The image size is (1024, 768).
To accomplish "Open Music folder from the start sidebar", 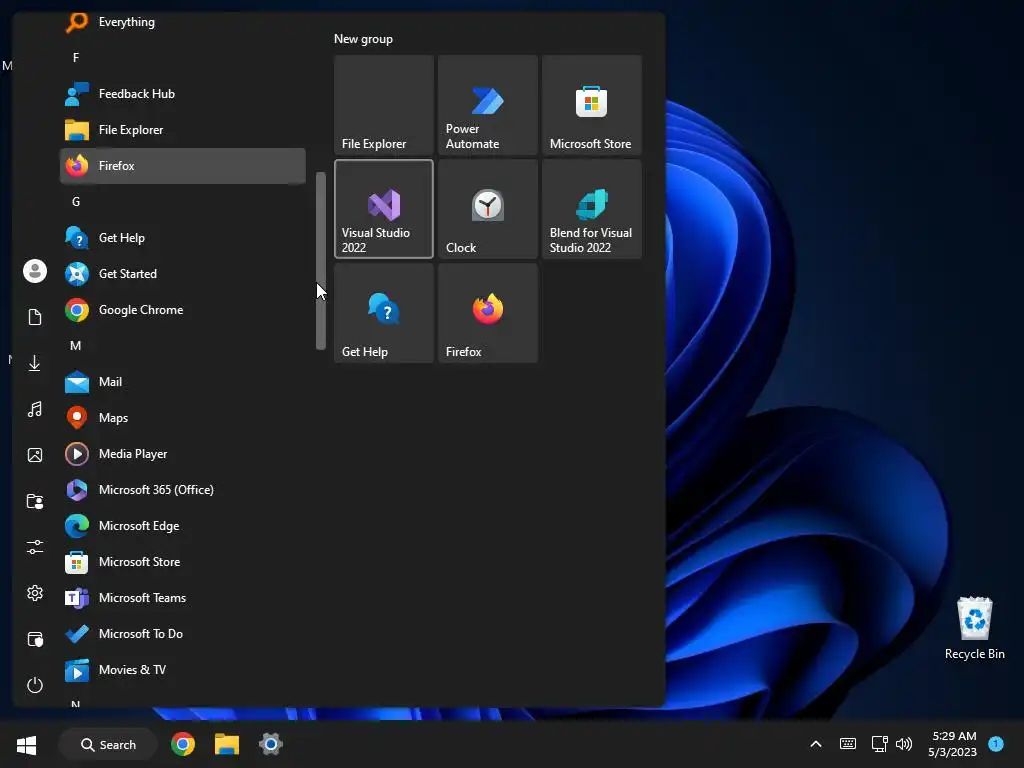I will (35, 409).
